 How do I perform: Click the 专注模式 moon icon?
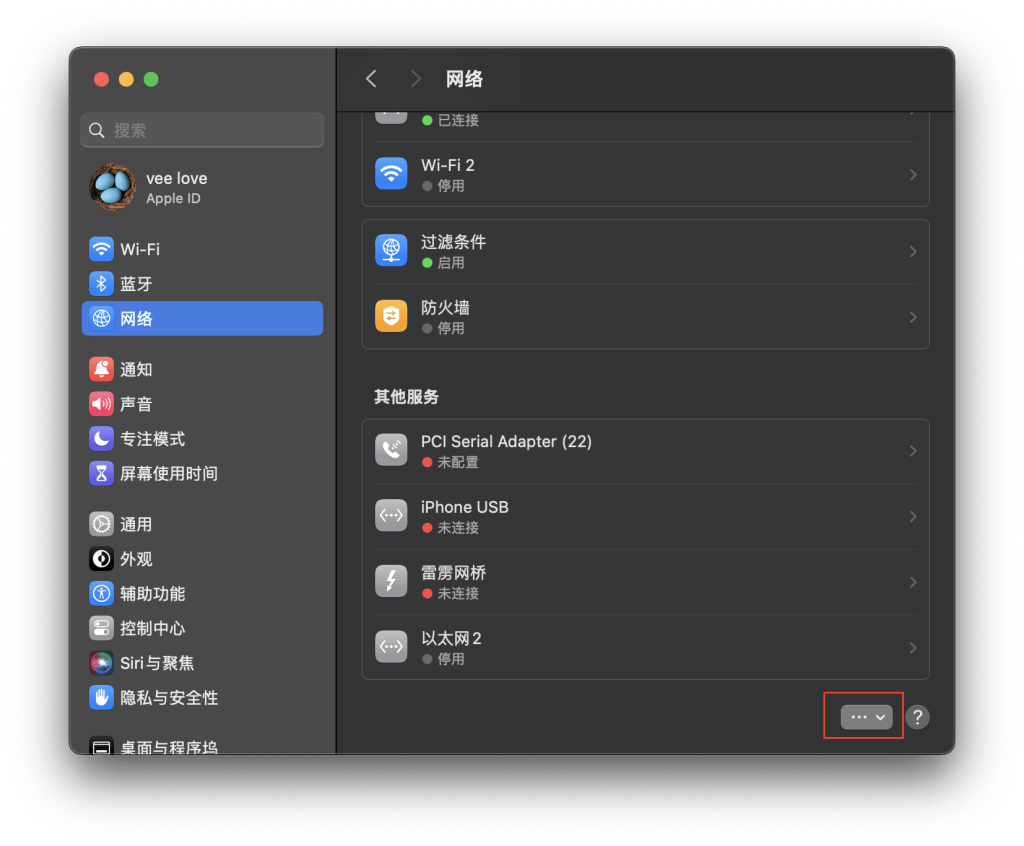click(101, 438)
